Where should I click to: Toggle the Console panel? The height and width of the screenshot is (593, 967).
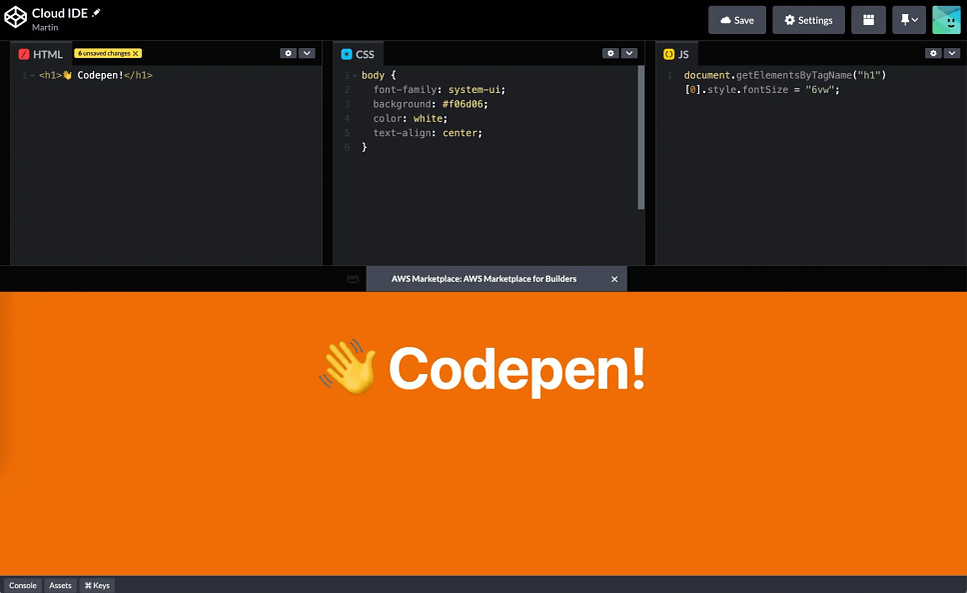pos(22,585)
